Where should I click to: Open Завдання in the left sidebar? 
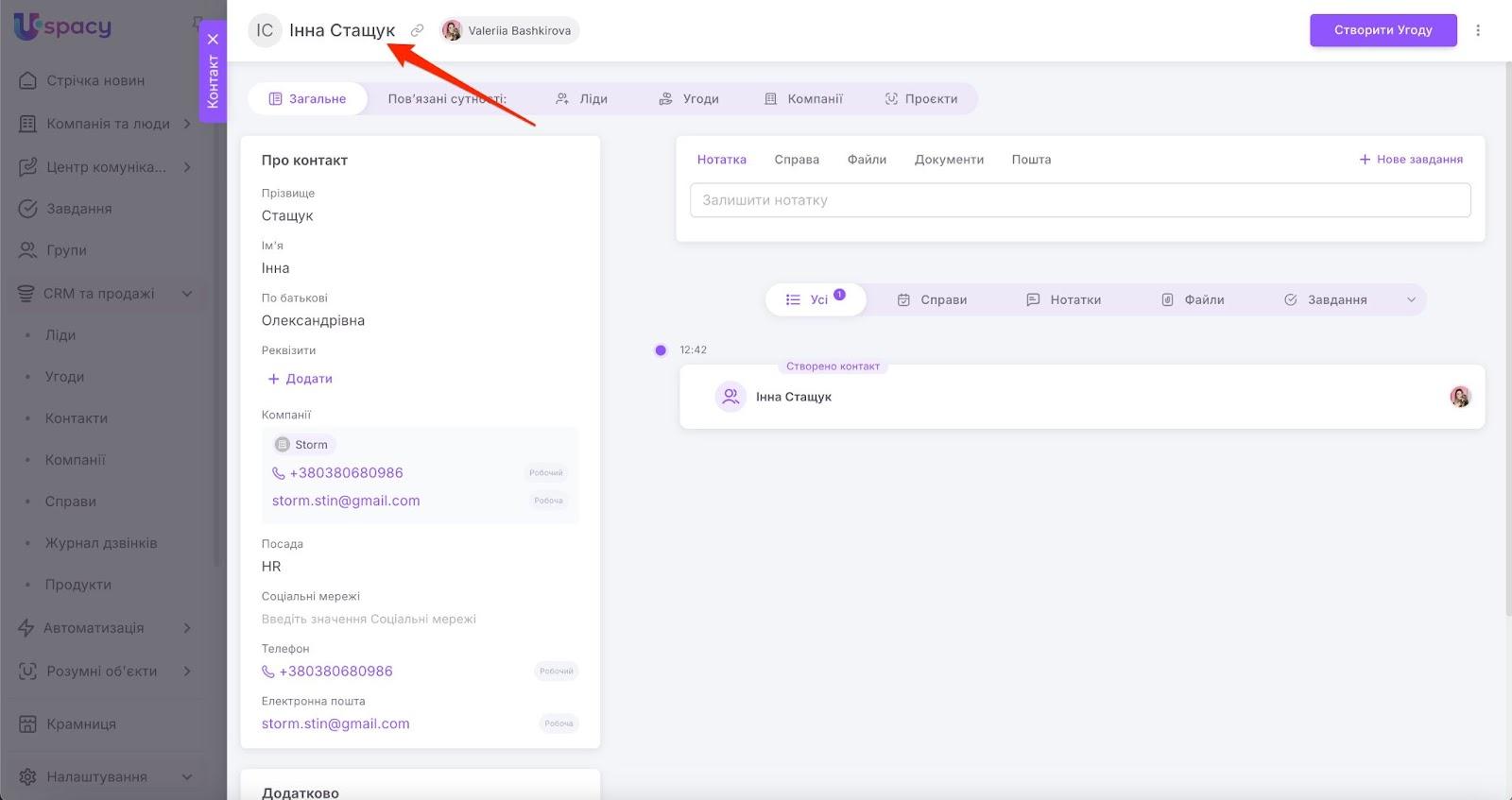pyautogui.click(x=79, y=209)
